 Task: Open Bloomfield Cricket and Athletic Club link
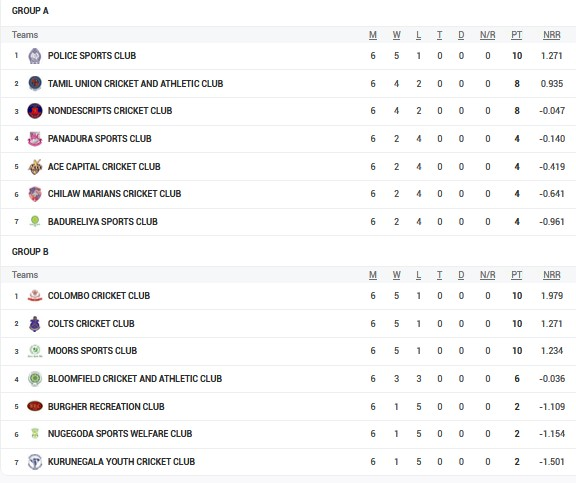135,379
